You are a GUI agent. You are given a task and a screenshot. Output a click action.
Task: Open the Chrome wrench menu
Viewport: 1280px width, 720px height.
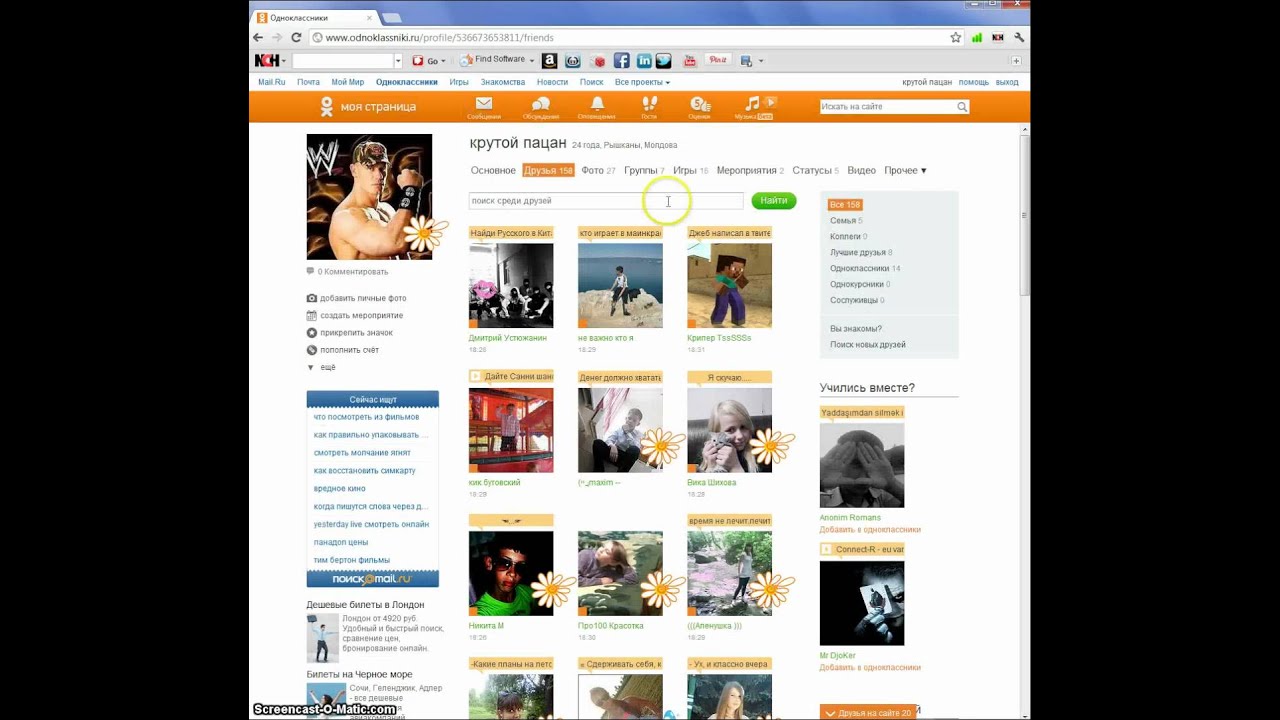click(1019, 37)
